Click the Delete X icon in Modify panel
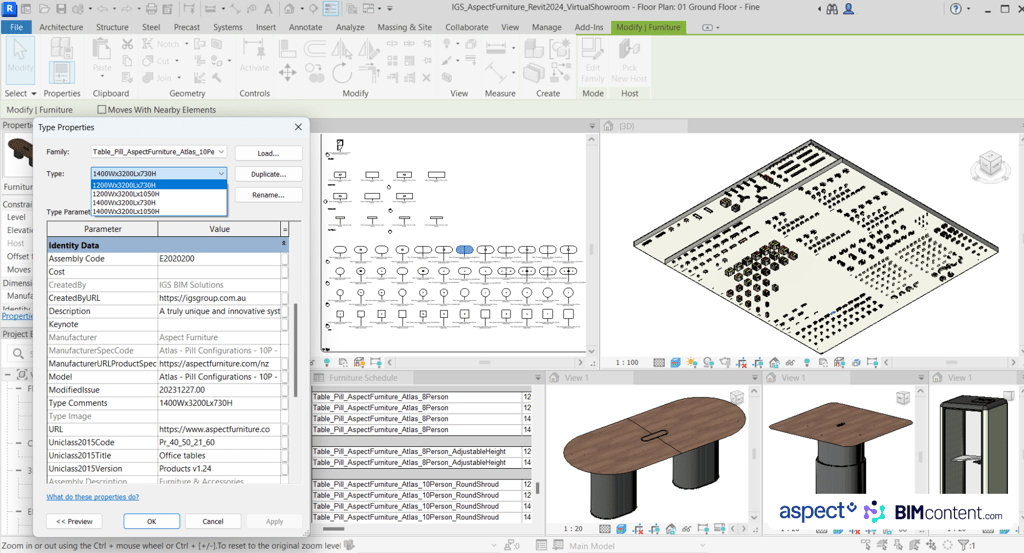This screenshot has height=553, width=1024. [426, 78]
